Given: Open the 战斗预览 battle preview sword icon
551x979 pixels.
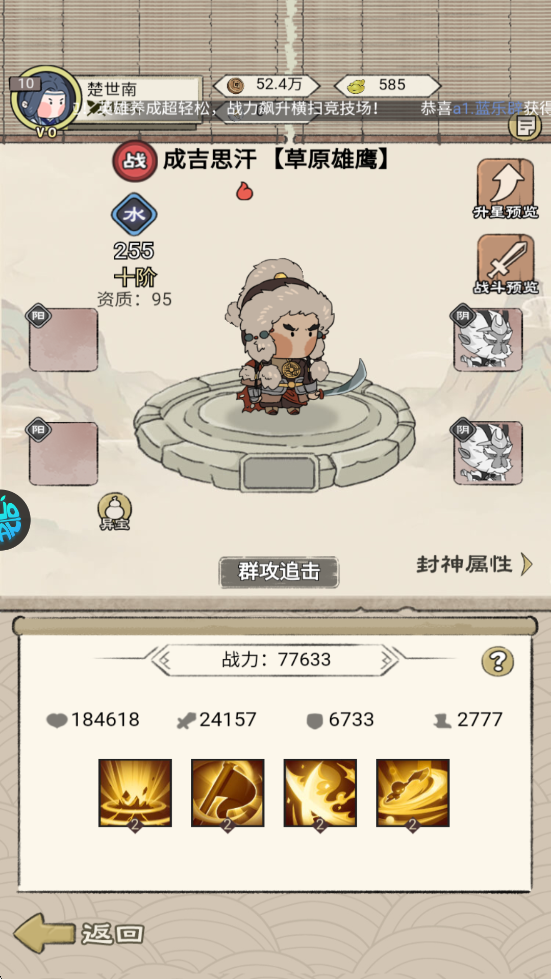Looking at the screenshot, I should coord(505,265).
